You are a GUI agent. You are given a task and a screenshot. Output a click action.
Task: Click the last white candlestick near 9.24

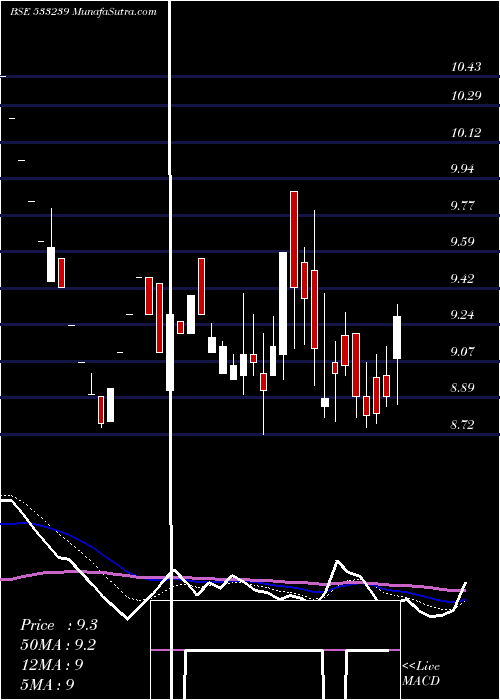click(x=397, y=338)
